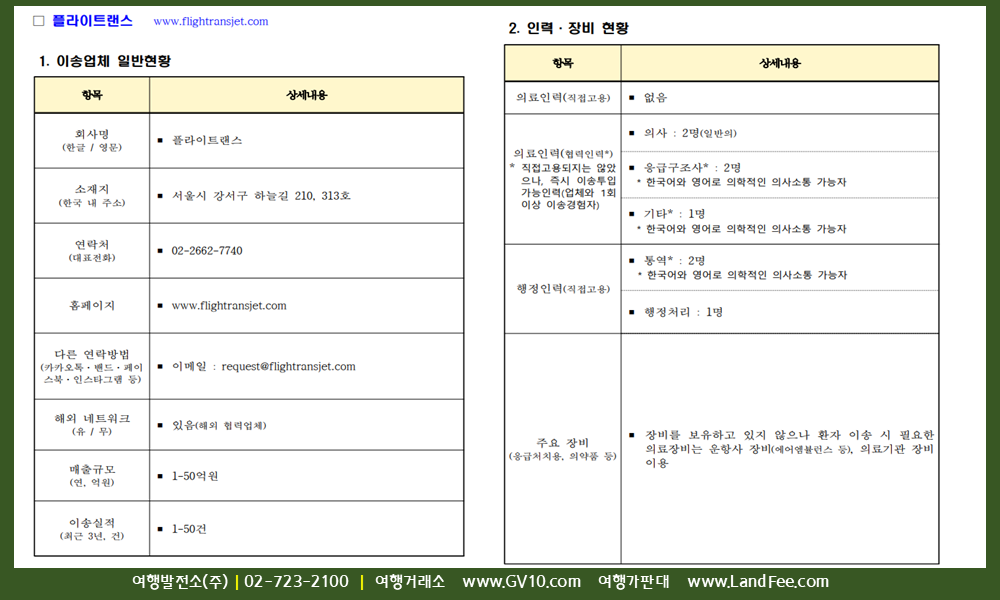Select the 여행가판대 footer label
Viewport: 1000px width, 600px height.
click(633, 582)
